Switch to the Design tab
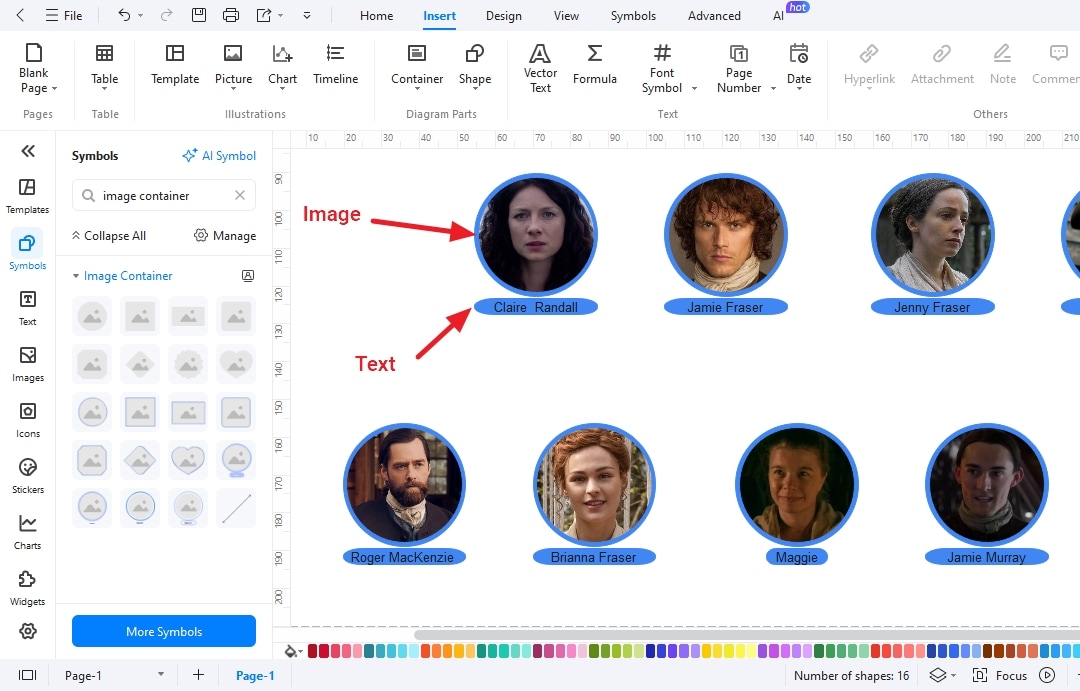Screen dimensions: 1080x691 tap(503, 15)
